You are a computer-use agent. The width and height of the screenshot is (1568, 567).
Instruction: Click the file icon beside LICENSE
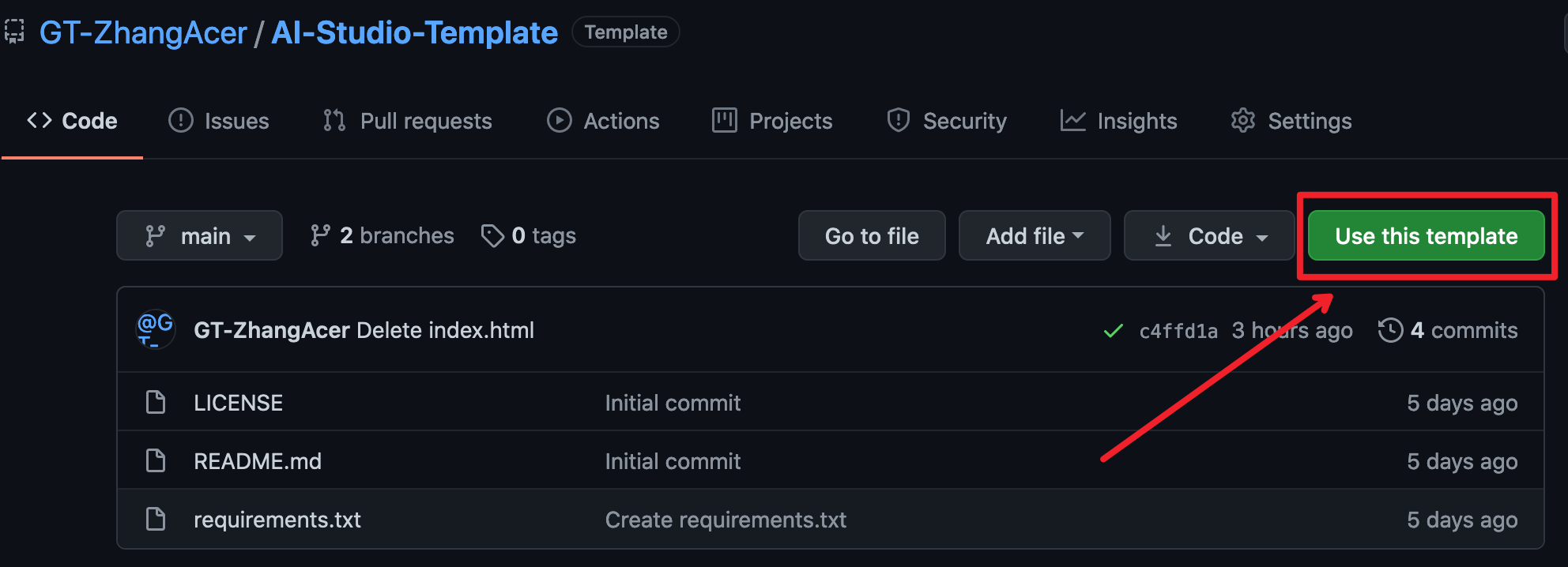(x=156, y=402)
